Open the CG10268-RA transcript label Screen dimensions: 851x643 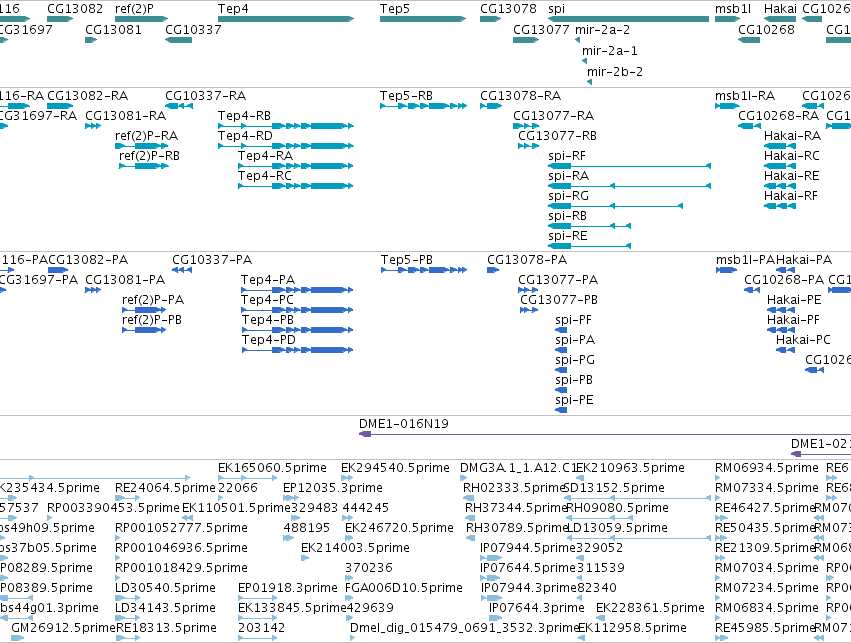point(778,116)
